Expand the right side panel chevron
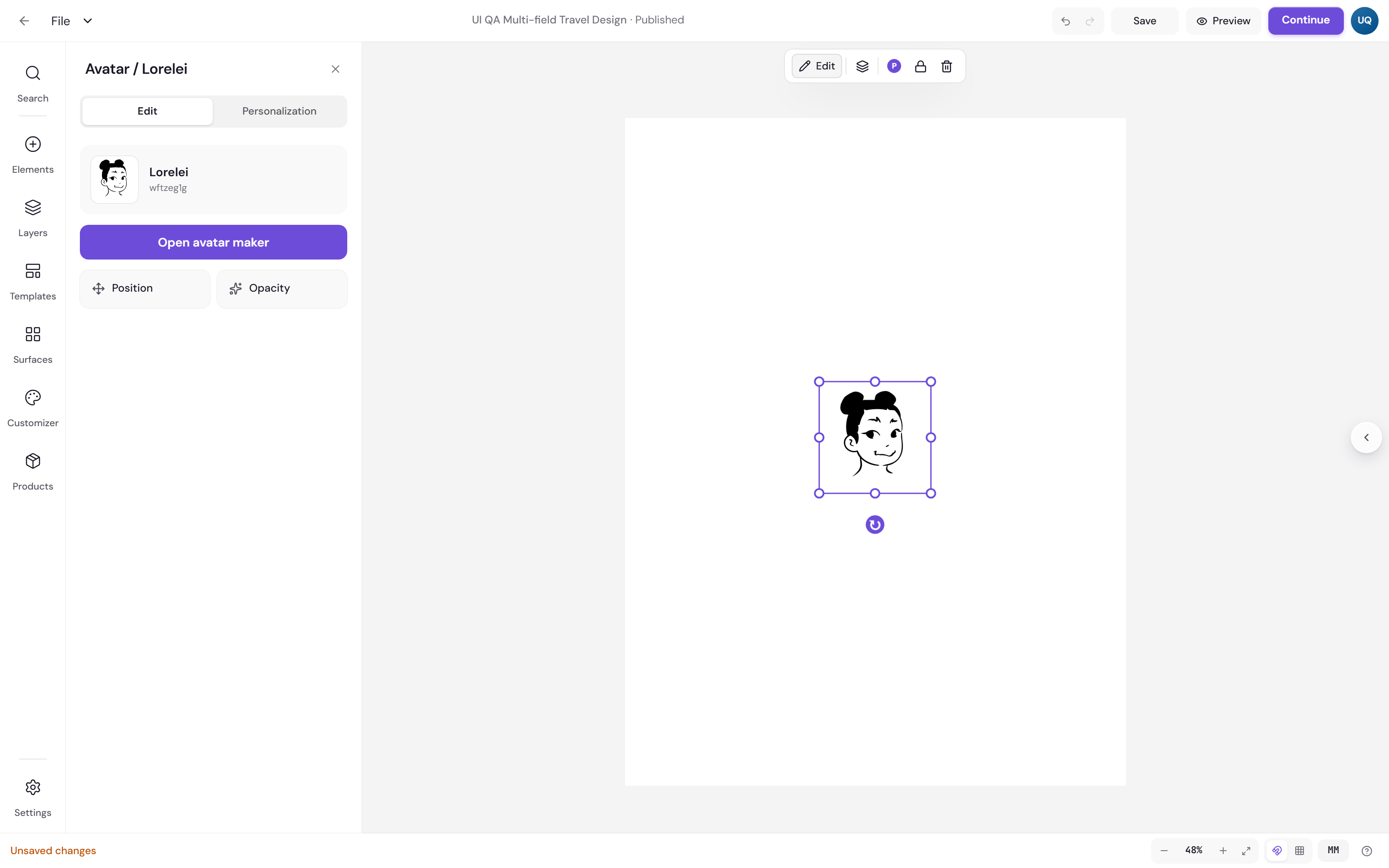Screen dimensions: 1389x868 (x=1366, y=437)
